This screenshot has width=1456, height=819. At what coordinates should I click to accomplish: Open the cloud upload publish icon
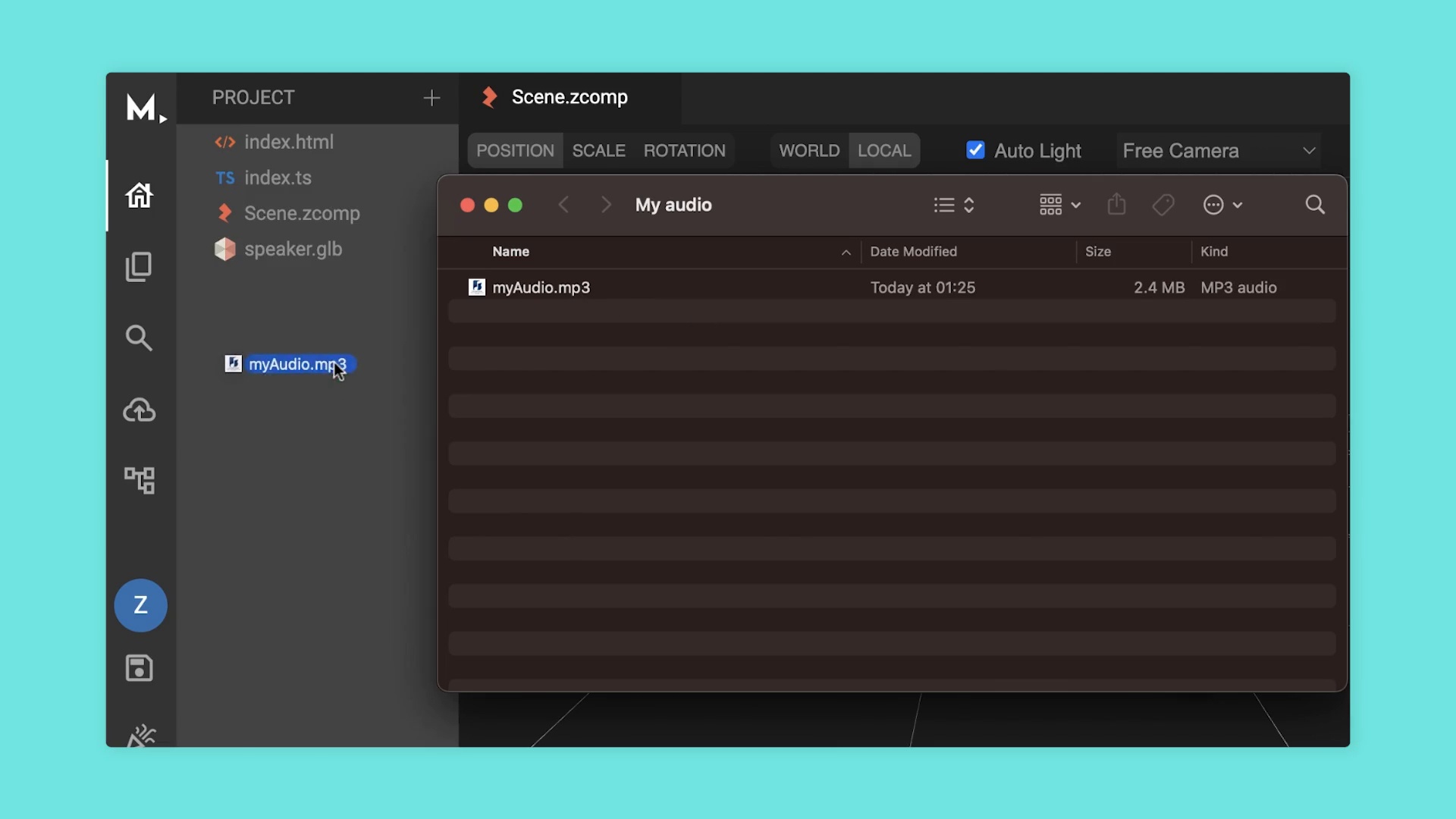(140, 410)
